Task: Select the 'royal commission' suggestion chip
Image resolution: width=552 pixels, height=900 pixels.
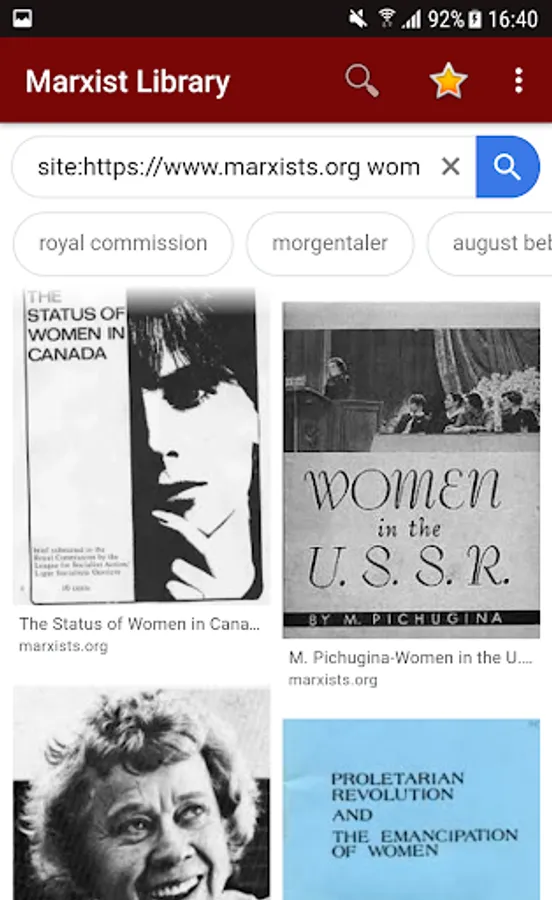Action: (123, 243)
